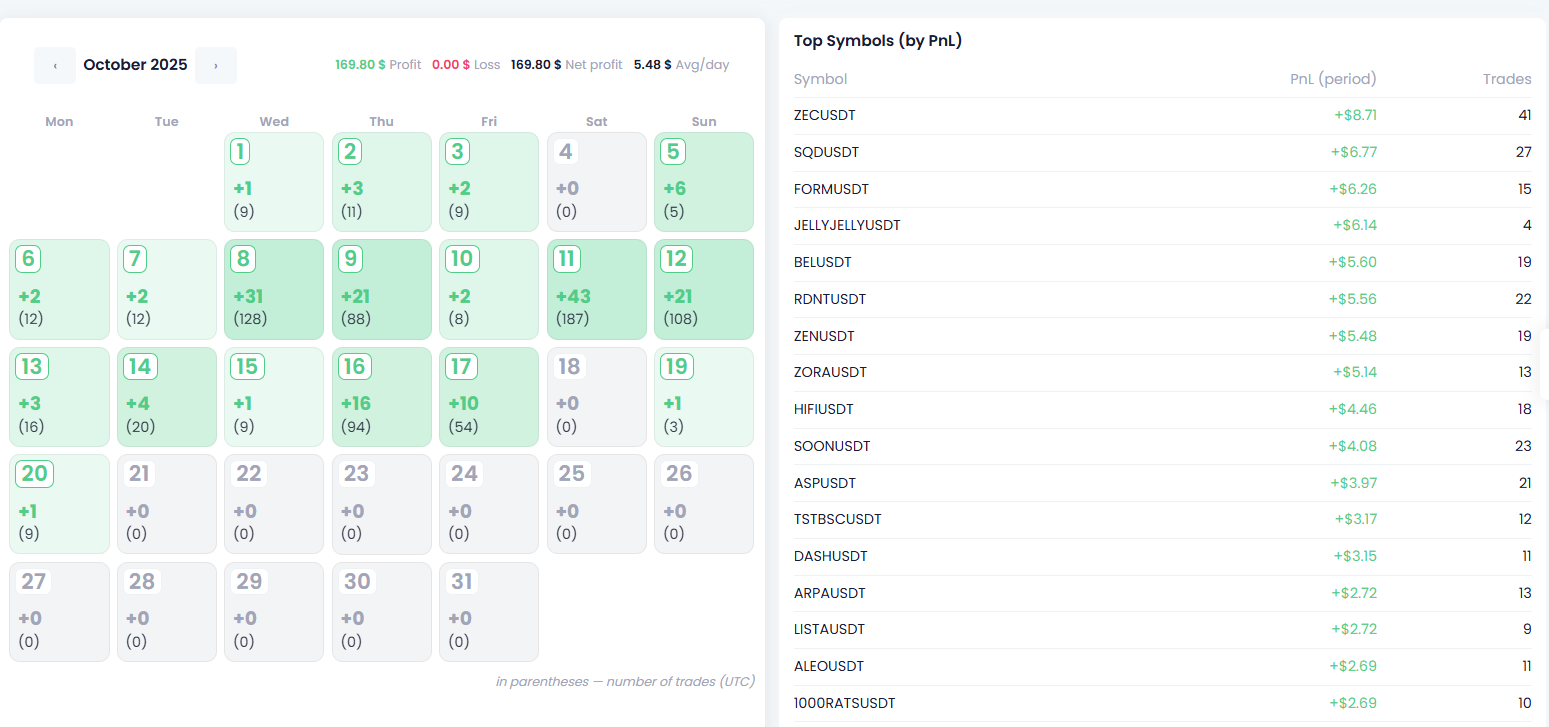Select October 31 day cell
The image size is (1549, 727).
(488, 611)
